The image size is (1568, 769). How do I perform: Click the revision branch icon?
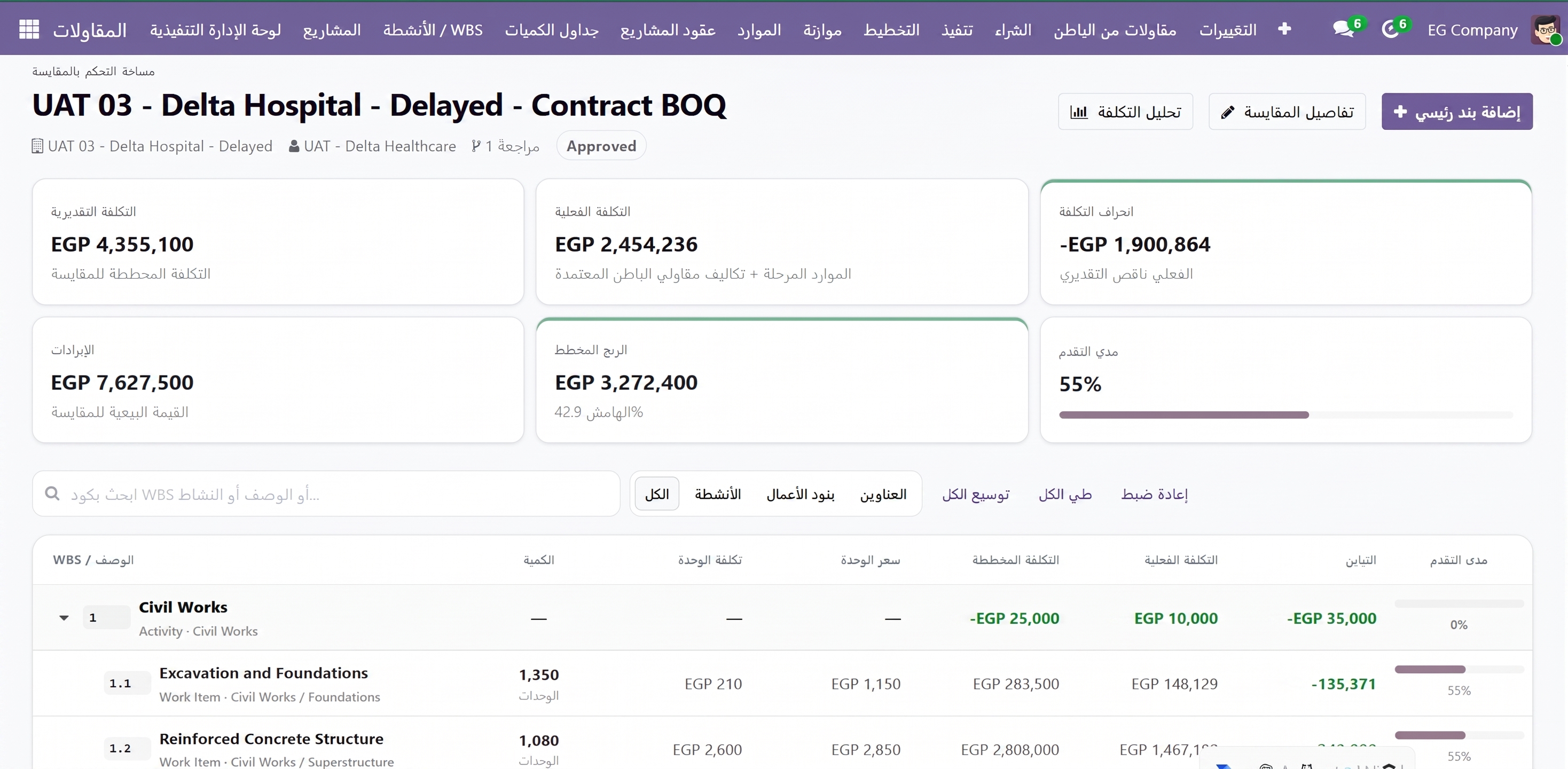click(476, 146)
